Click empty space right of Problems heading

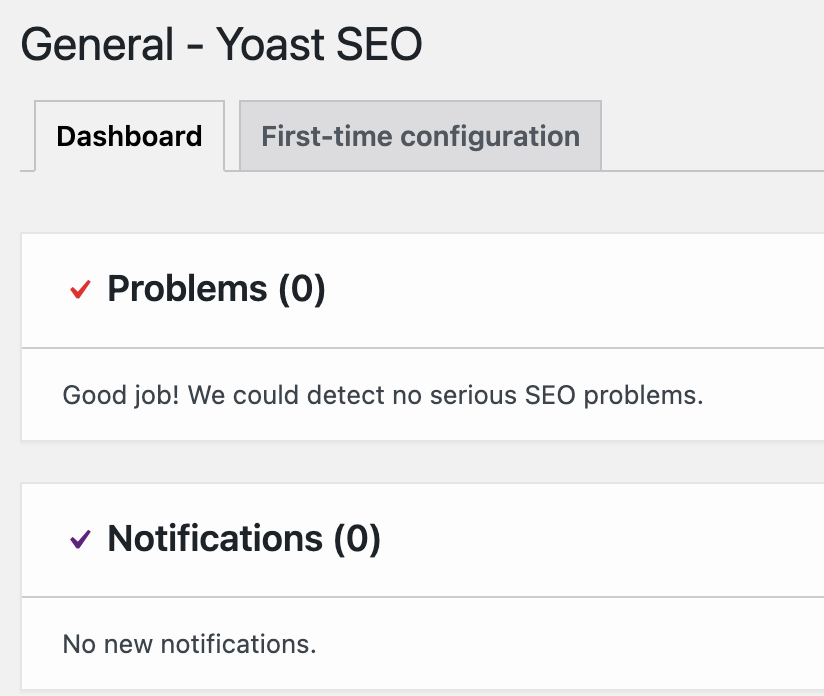click(600, 289)
